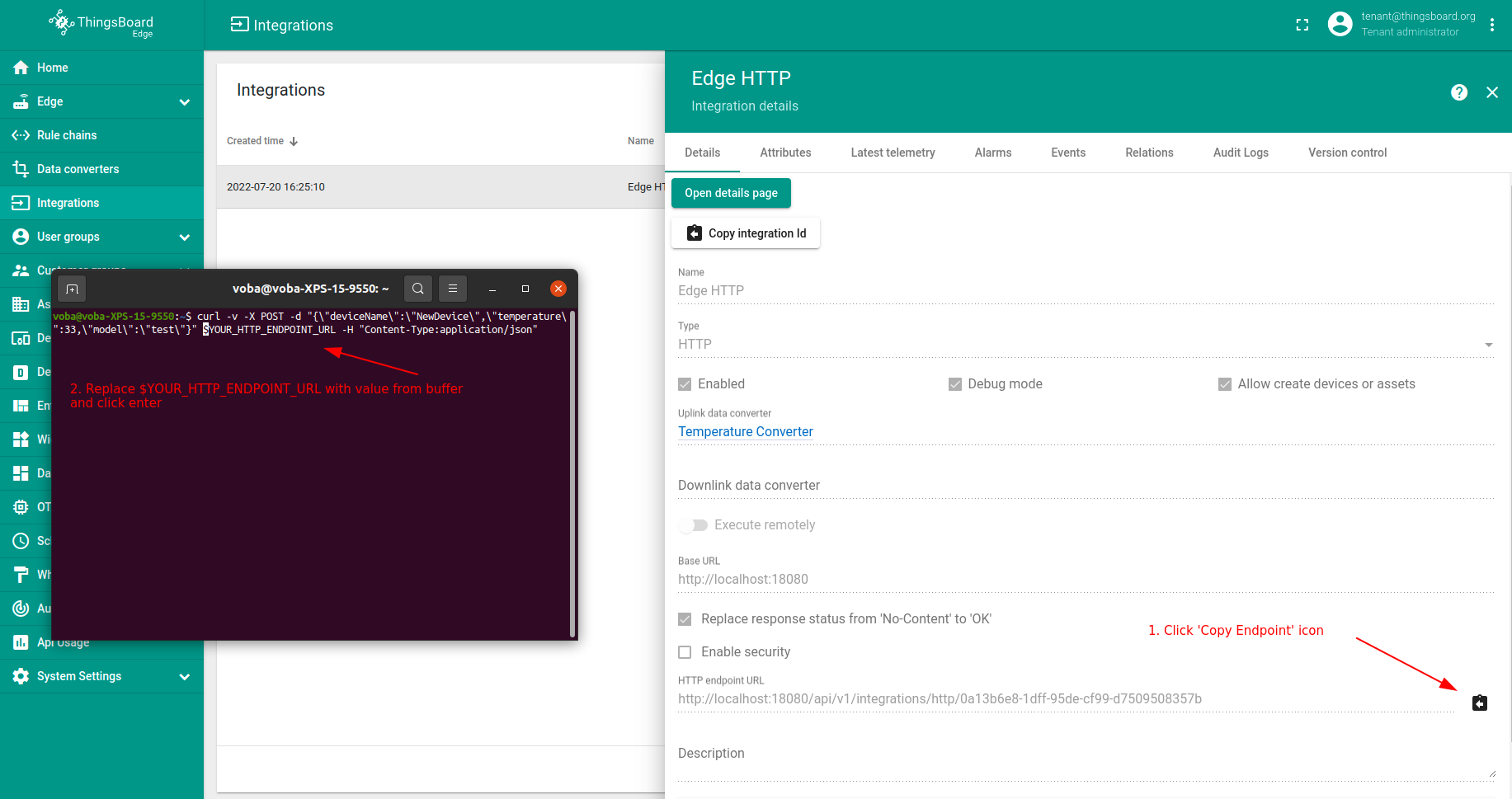1512x799 pixels.
Task: Click the Copy integration Id button
Action: 746,233
